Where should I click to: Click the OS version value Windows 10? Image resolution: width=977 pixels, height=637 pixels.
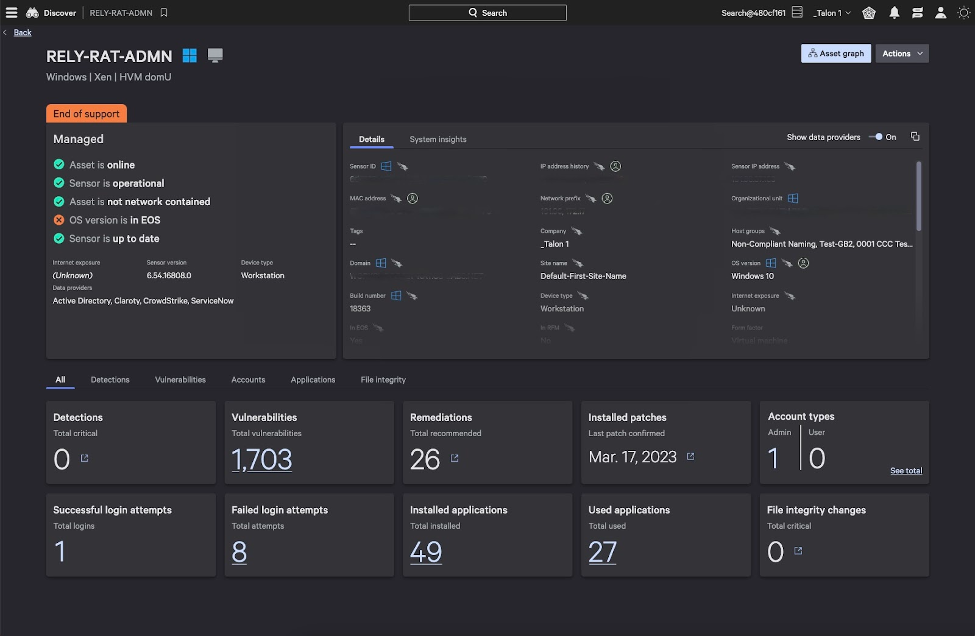[753, 276]
